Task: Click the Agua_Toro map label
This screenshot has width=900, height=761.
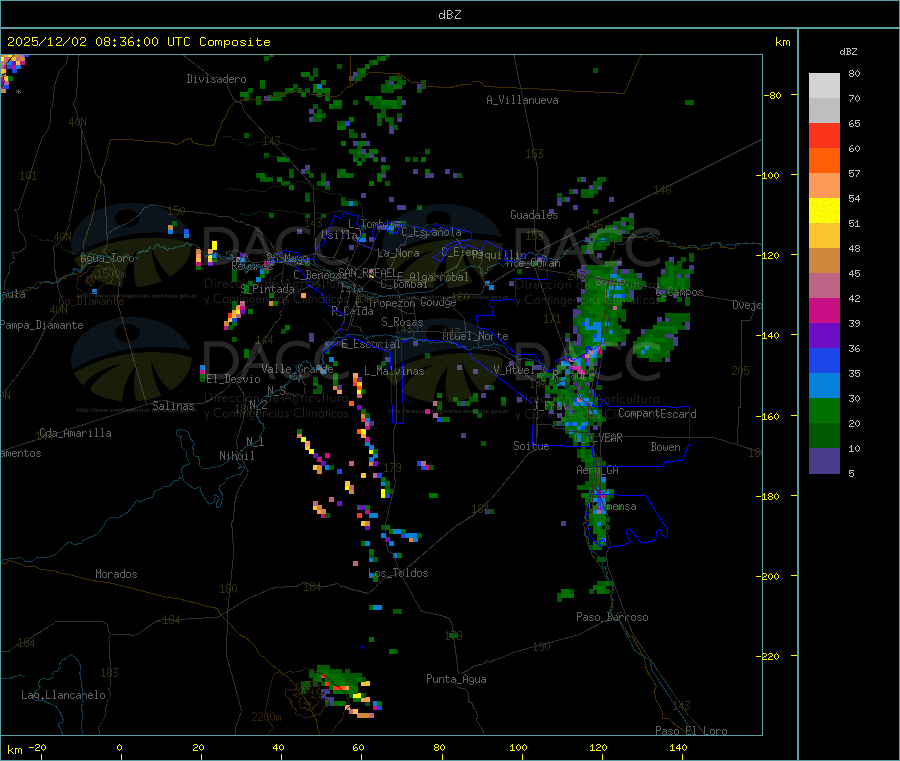Action: click(107, 258)
